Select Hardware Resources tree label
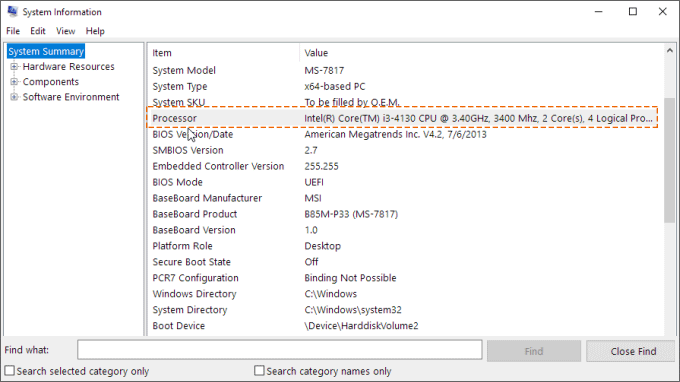 point(69,67)
